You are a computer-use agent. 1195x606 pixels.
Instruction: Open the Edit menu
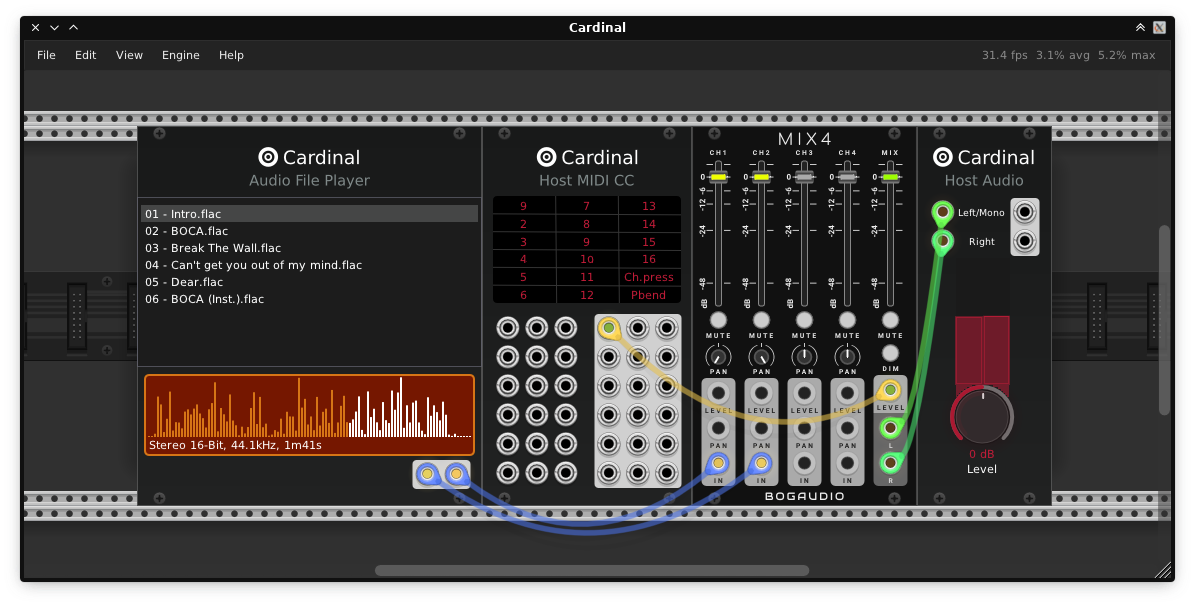coord(85,55)
